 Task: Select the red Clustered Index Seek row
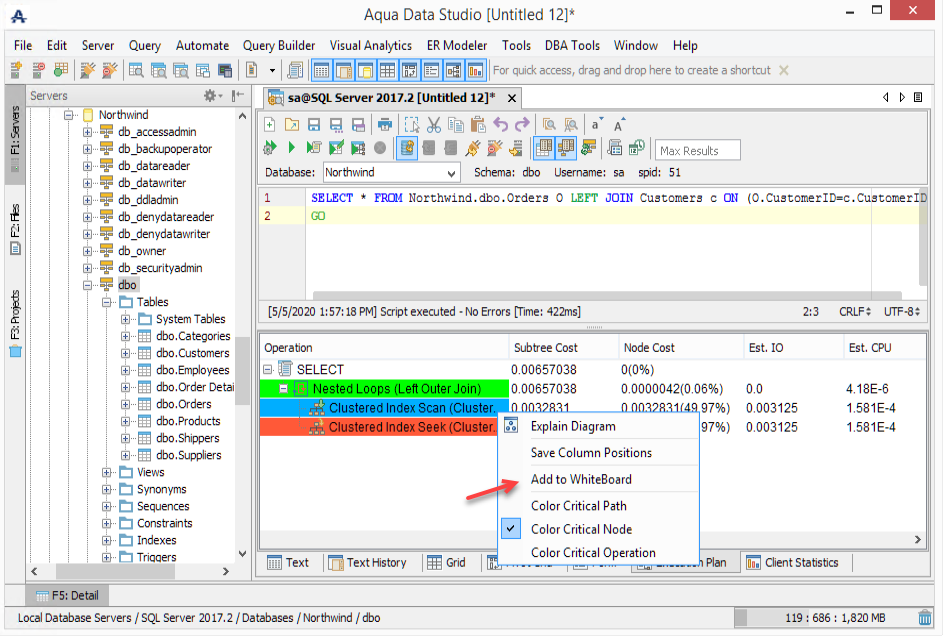400,427
